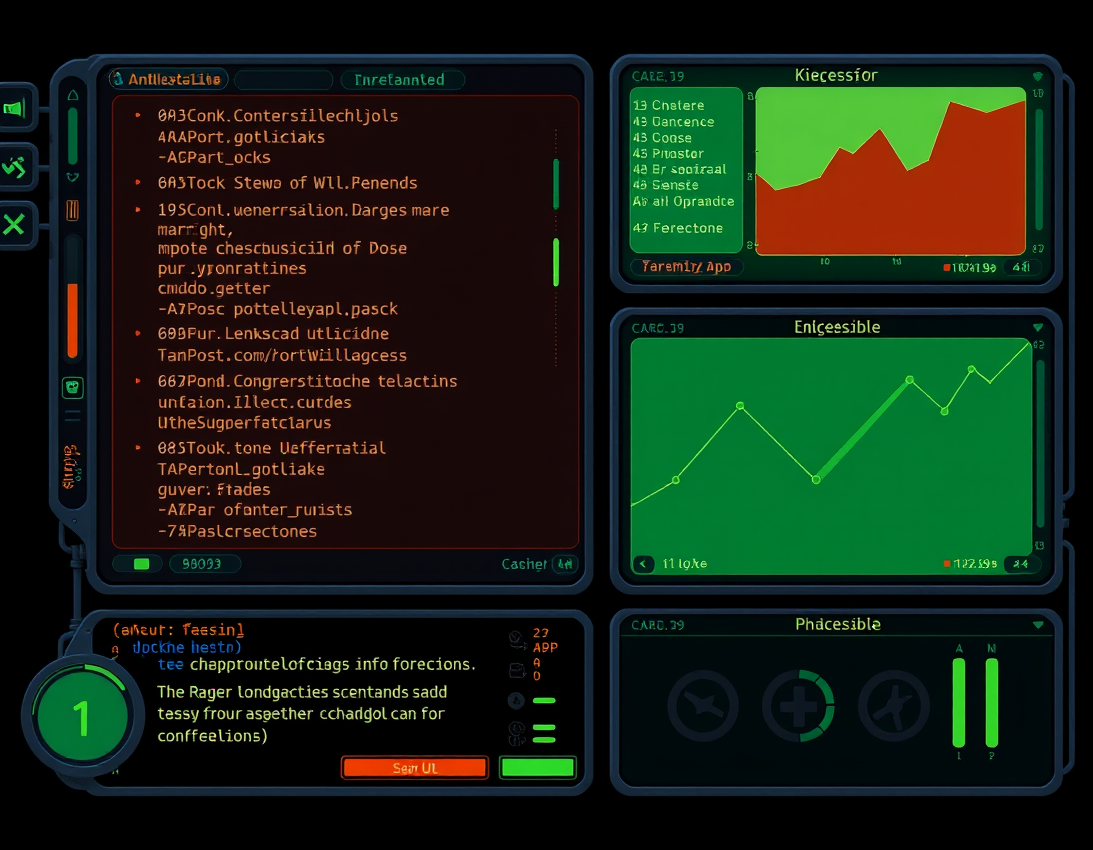Screen dimensions: 1093x850
Task: Click the bright green scrollbar thumb in list
Action: [556, 262]
